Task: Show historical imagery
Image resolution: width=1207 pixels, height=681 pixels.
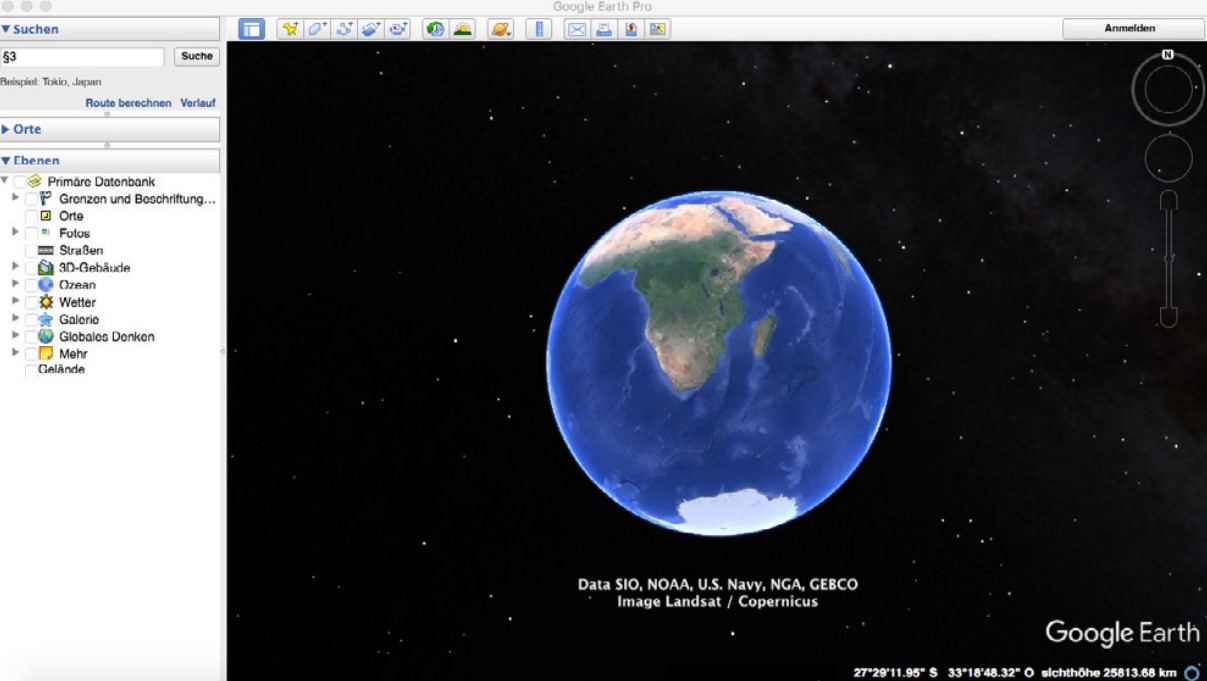Action: (435, 29)
